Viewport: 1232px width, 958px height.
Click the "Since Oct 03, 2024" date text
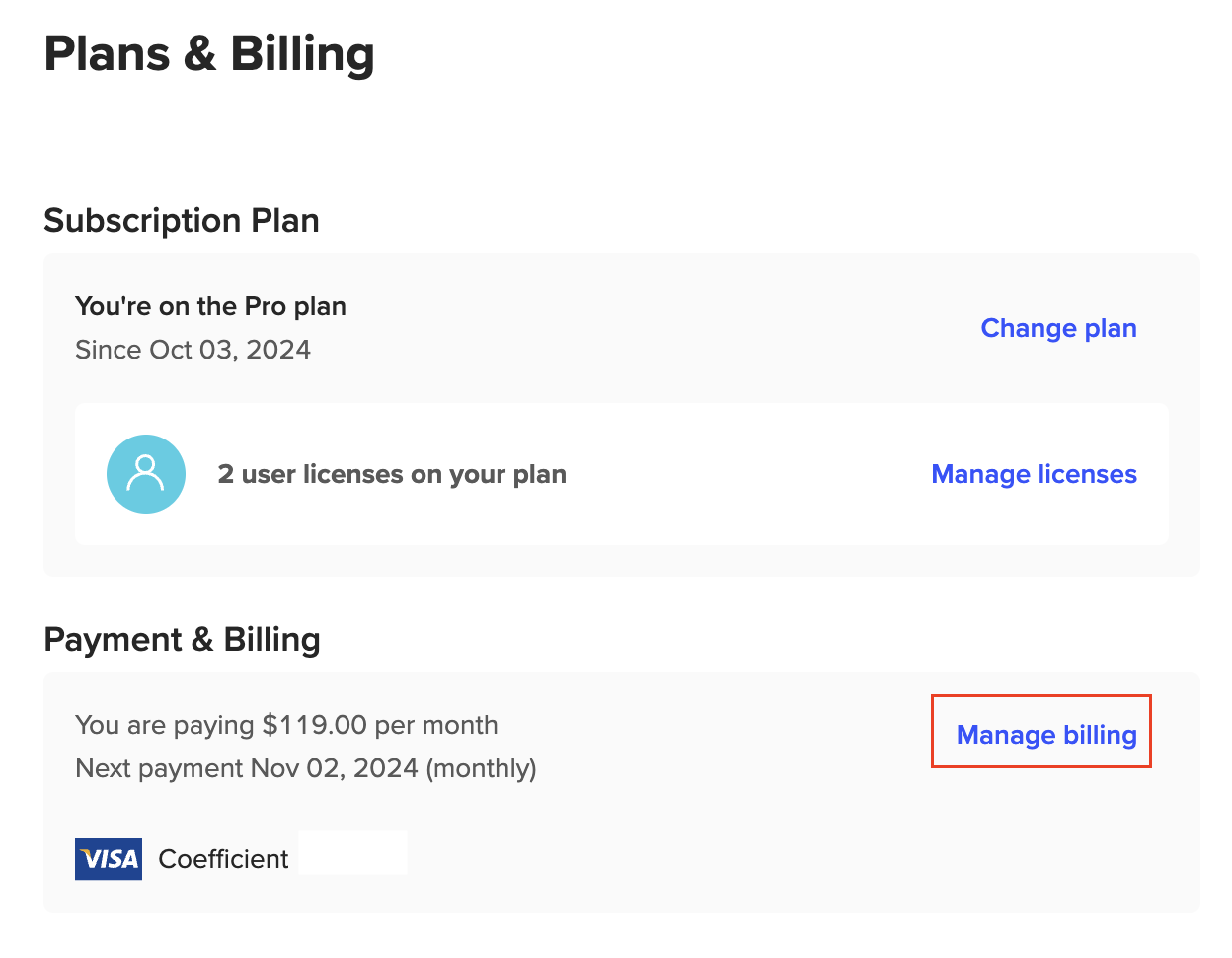click(x=192, y=350)
